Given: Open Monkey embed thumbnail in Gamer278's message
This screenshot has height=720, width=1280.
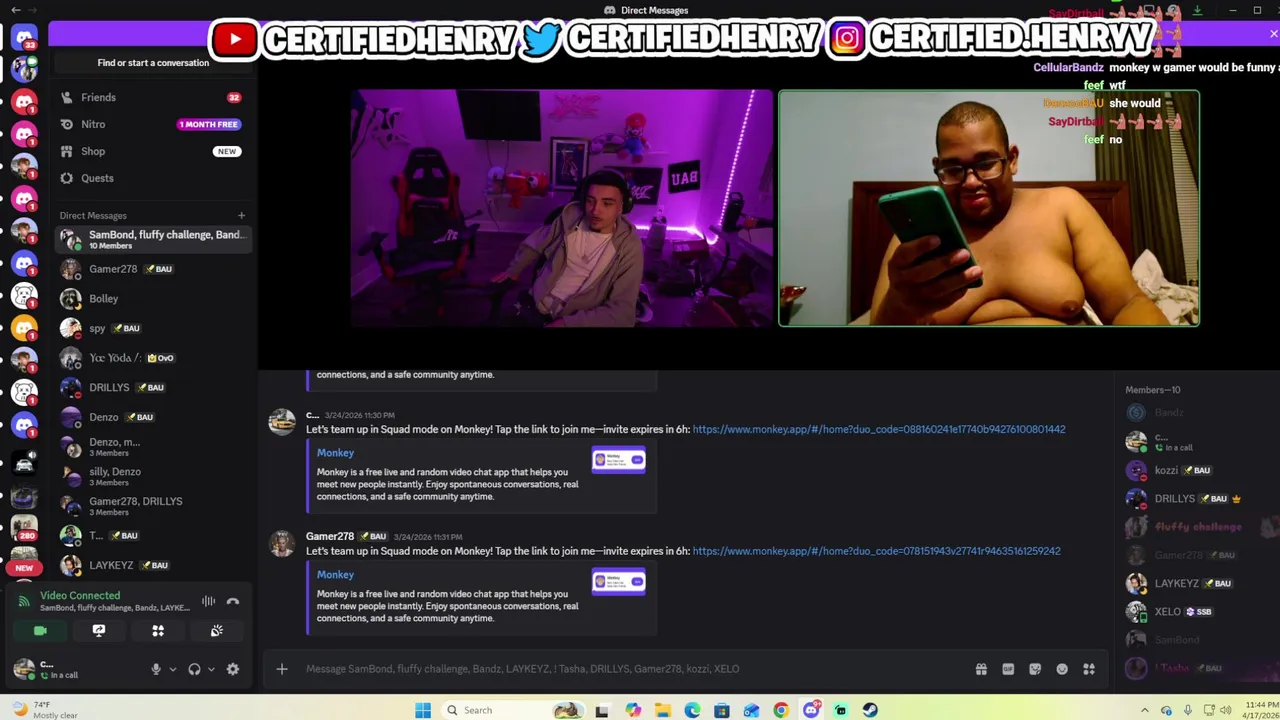Looking at the screenshot, I should pos(619,582).
